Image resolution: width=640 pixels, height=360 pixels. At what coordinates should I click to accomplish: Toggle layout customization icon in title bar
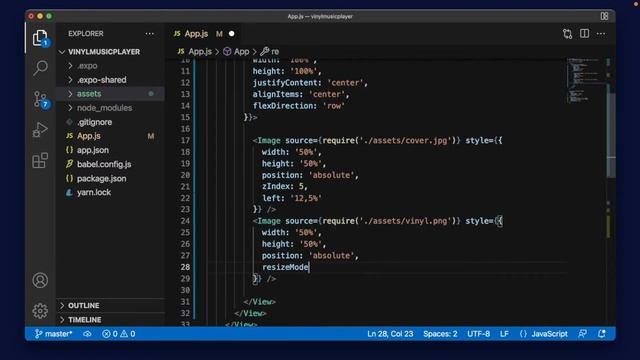(604, 16)
